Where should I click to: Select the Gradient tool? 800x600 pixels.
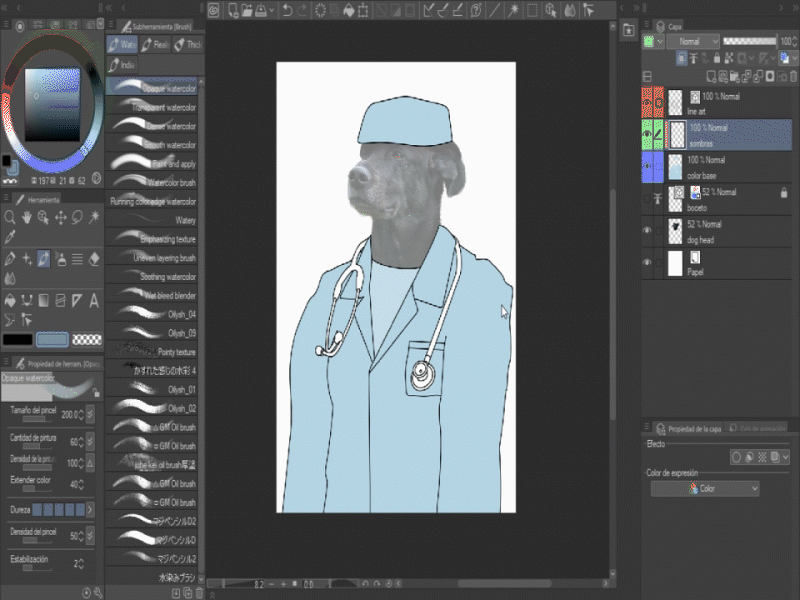click(x=43, y=301)
